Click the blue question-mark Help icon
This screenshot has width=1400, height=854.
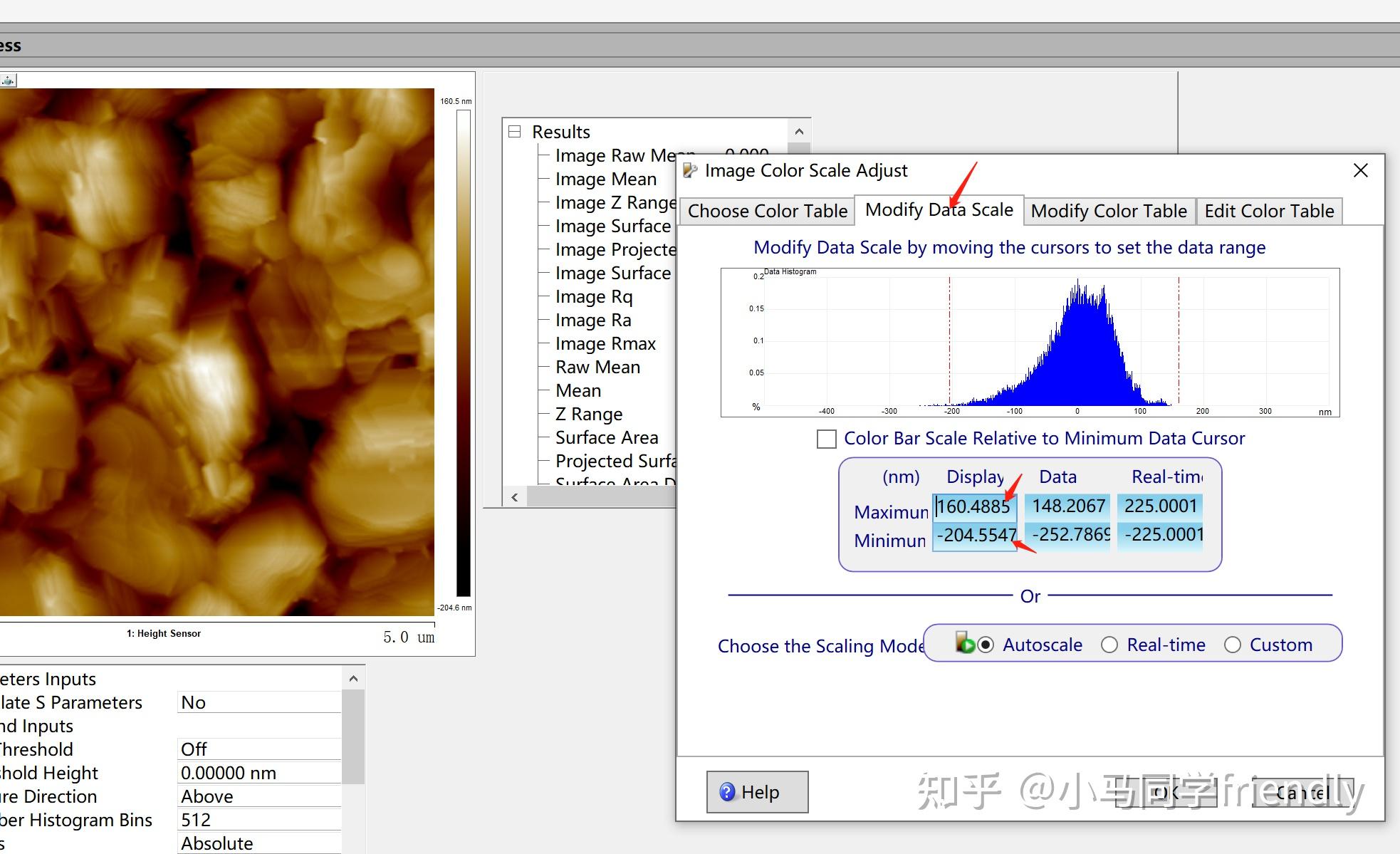pyautogui.click(x=727, y=792)
